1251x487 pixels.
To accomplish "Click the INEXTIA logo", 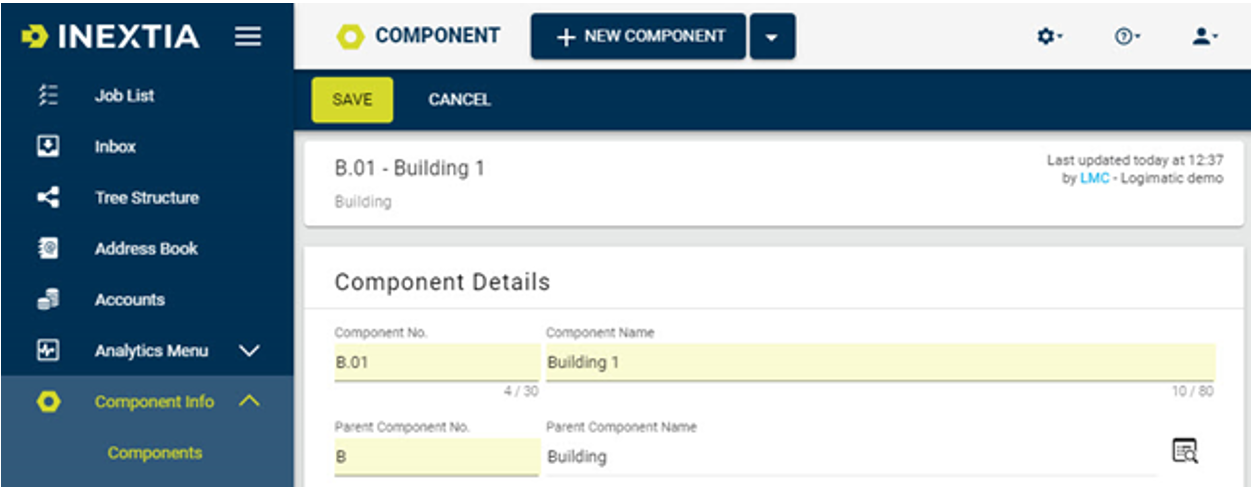I will point(110,37).
